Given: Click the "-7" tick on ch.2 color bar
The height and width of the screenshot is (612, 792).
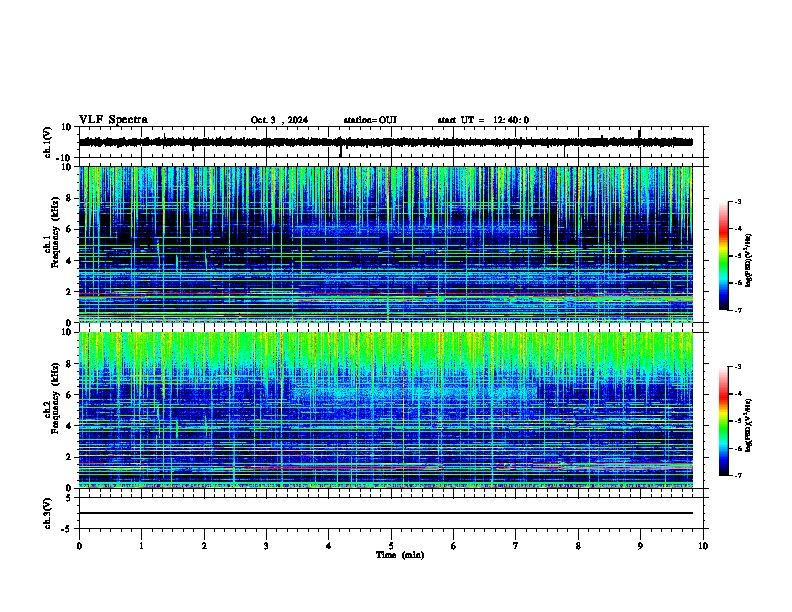Looking at the screenshot, I should tap(737, 475).
